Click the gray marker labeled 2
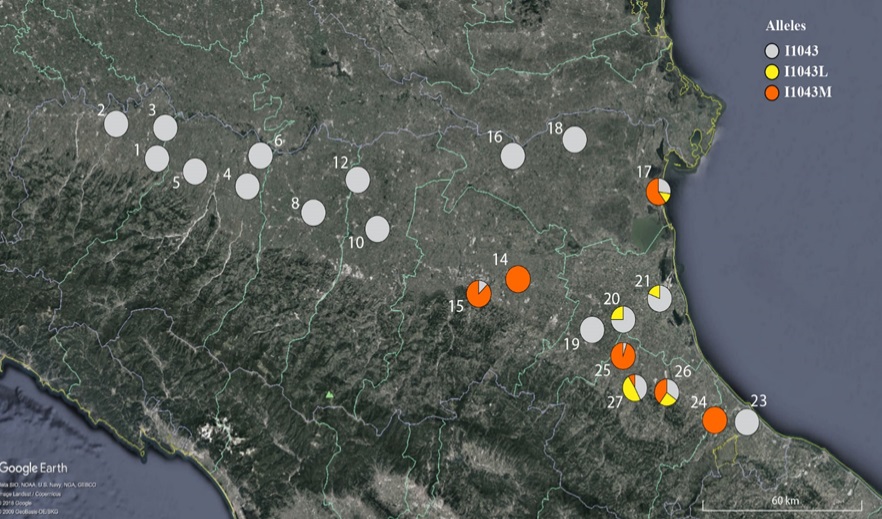Image resolution: width=882 pixels, height=519 pixels. [116, 124]
